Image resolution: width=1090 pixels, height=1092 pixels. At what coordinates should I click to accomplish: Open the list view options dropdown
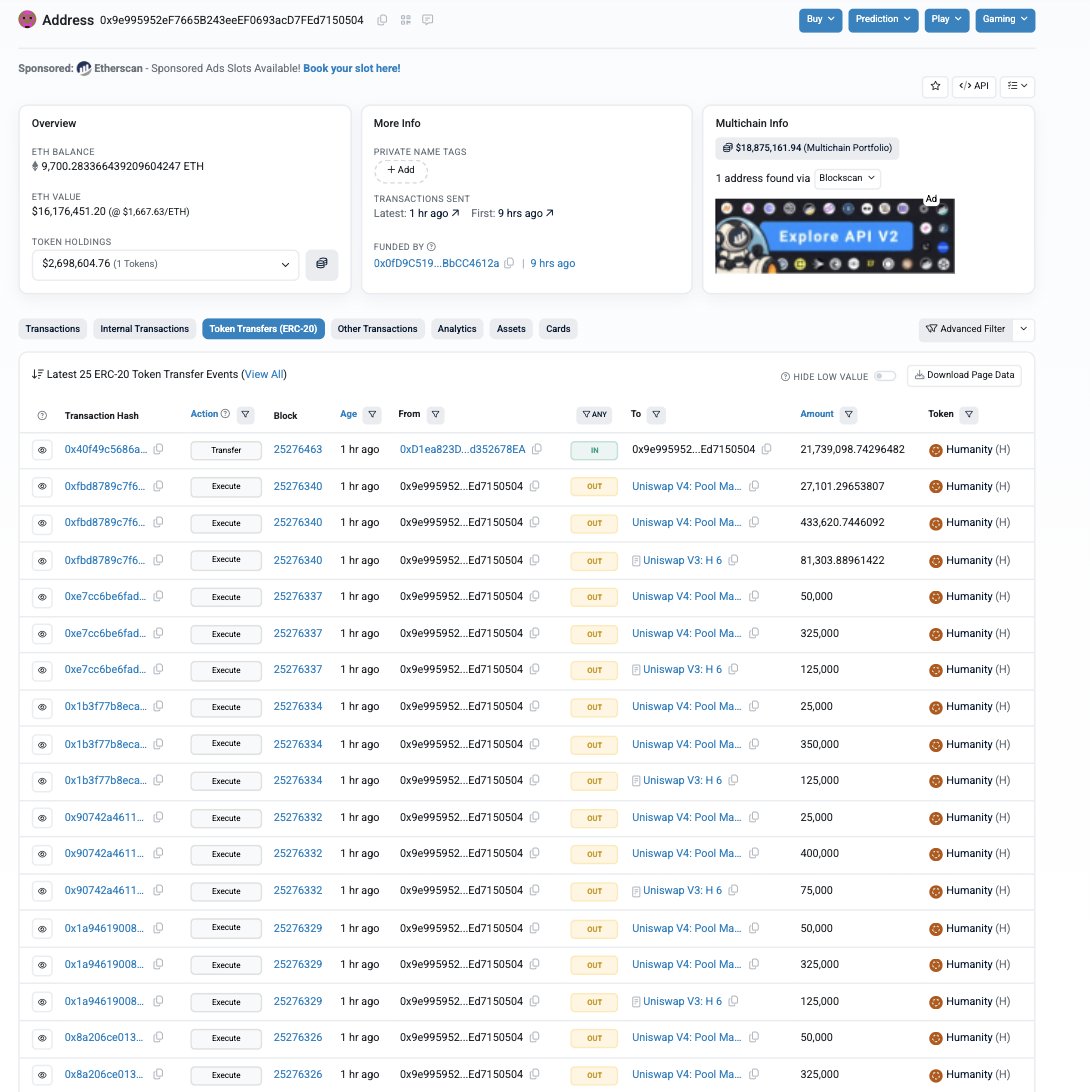pyautogui.click(x=1017, y=86)
